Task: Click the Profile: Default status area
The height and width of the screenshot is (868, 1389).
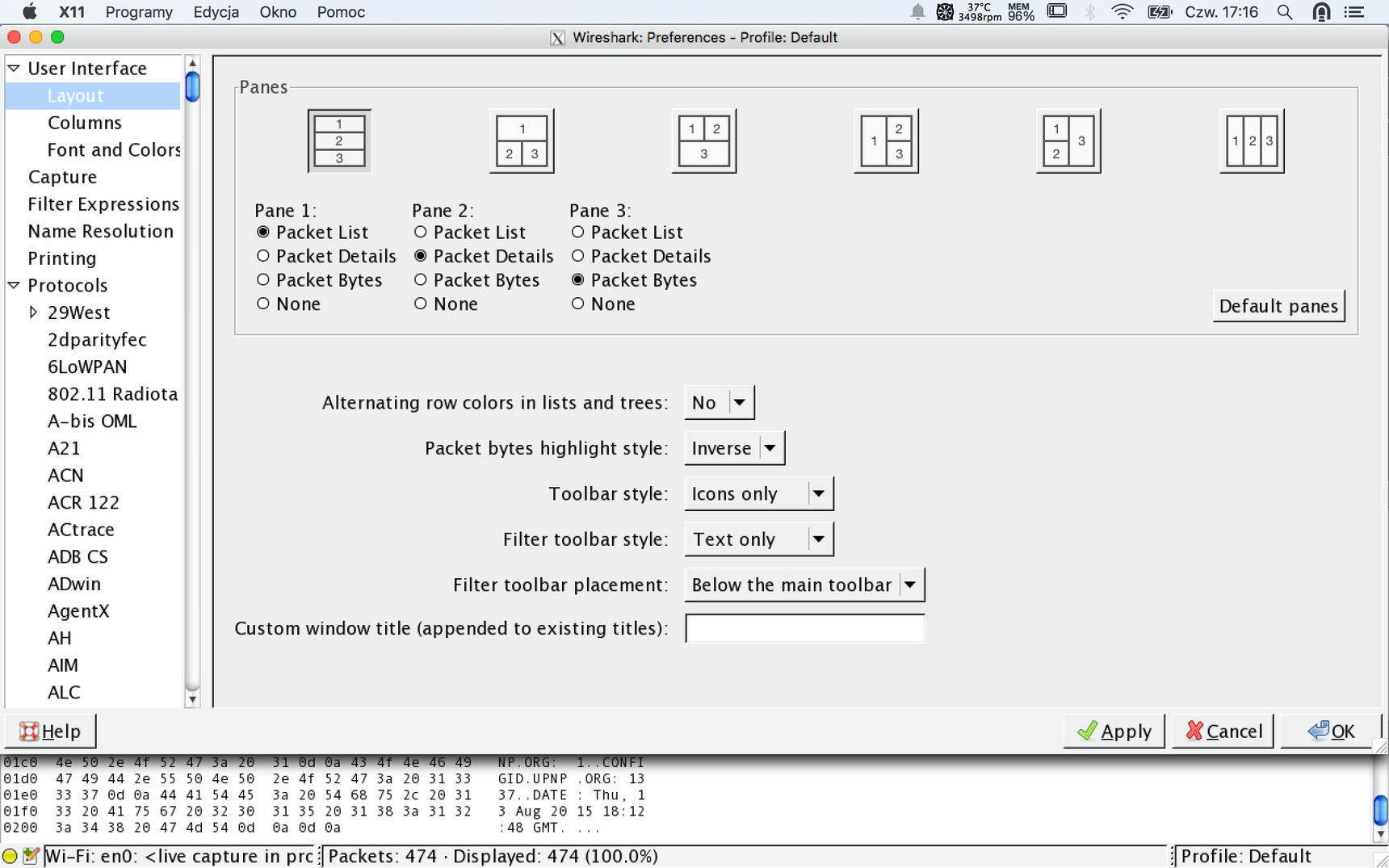Action: pos(1245,856)
